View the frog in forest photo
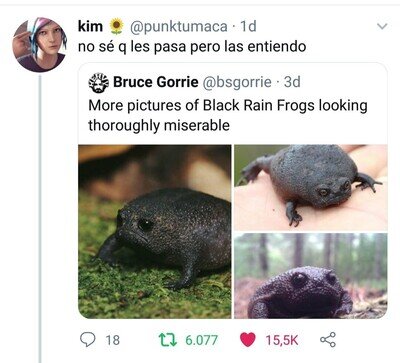400x363 pixels. tap(311, 276)
